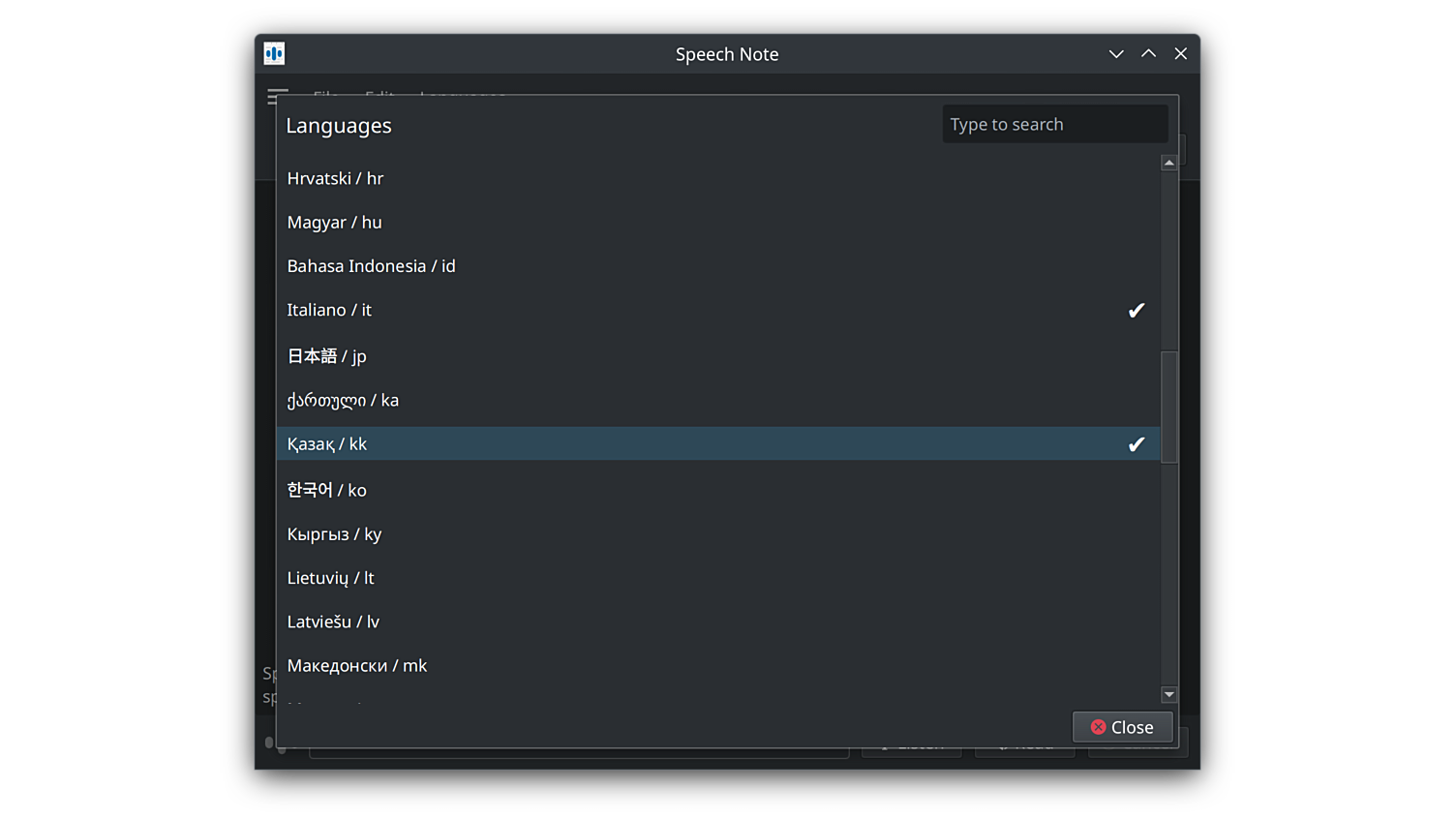Click the scrollbar up arrow

[x=1168, y=162]
